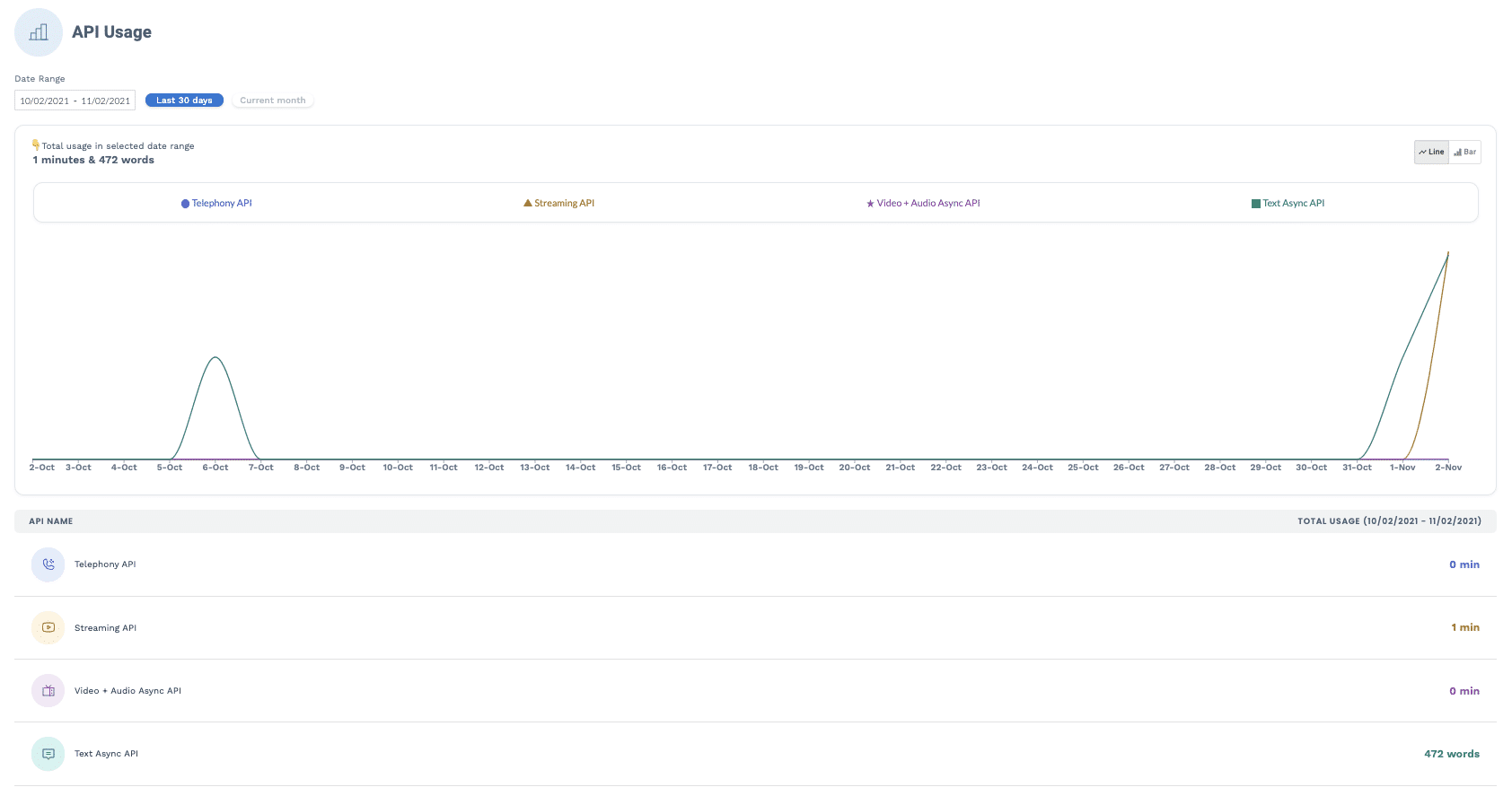Click the Text Async API chat icon
1512x796 pixels.
[48, 754]
